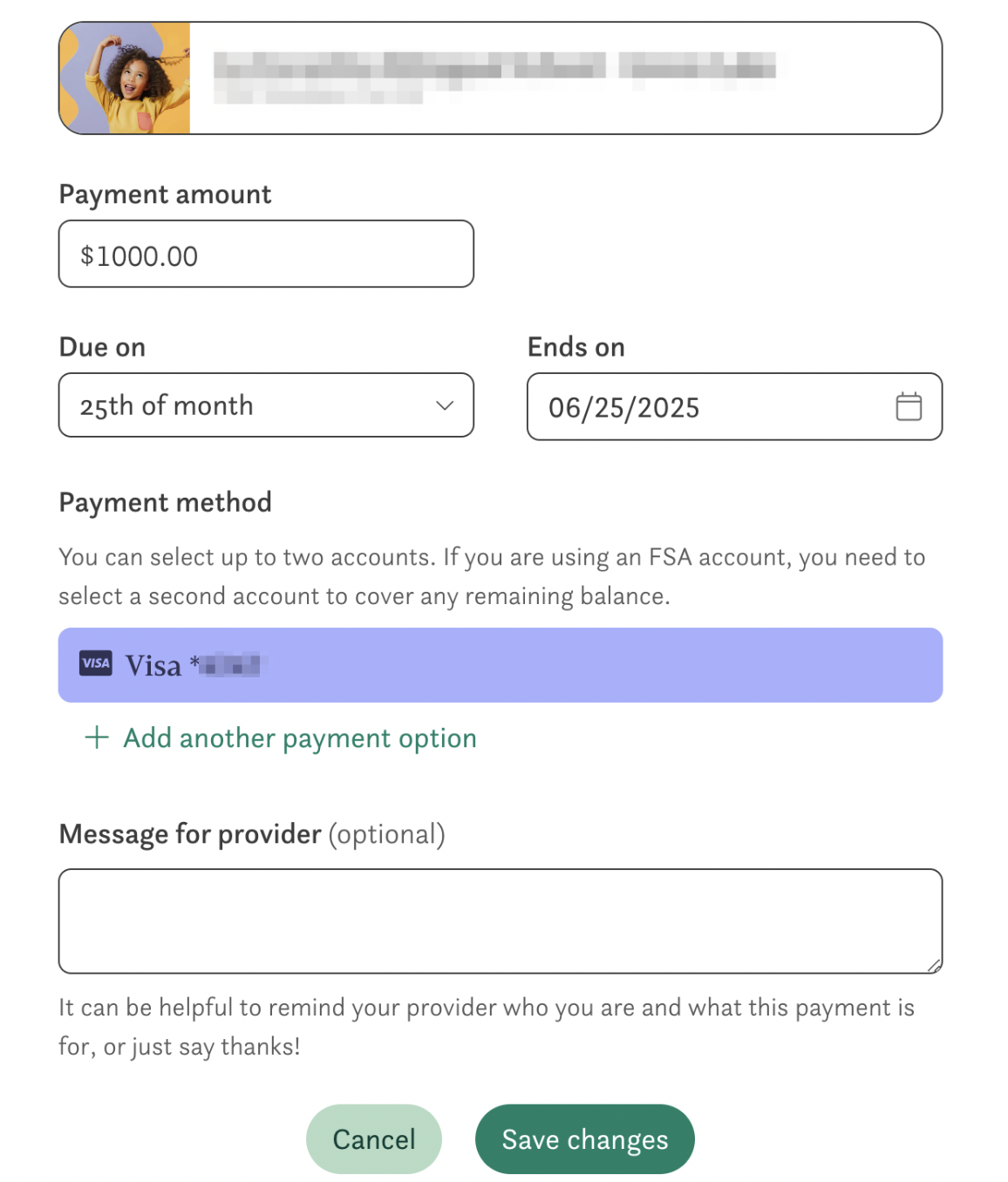Screen dimensions: 1008x1182
Task: Click the Visa card logo icon
Action: tap(96, 663)
